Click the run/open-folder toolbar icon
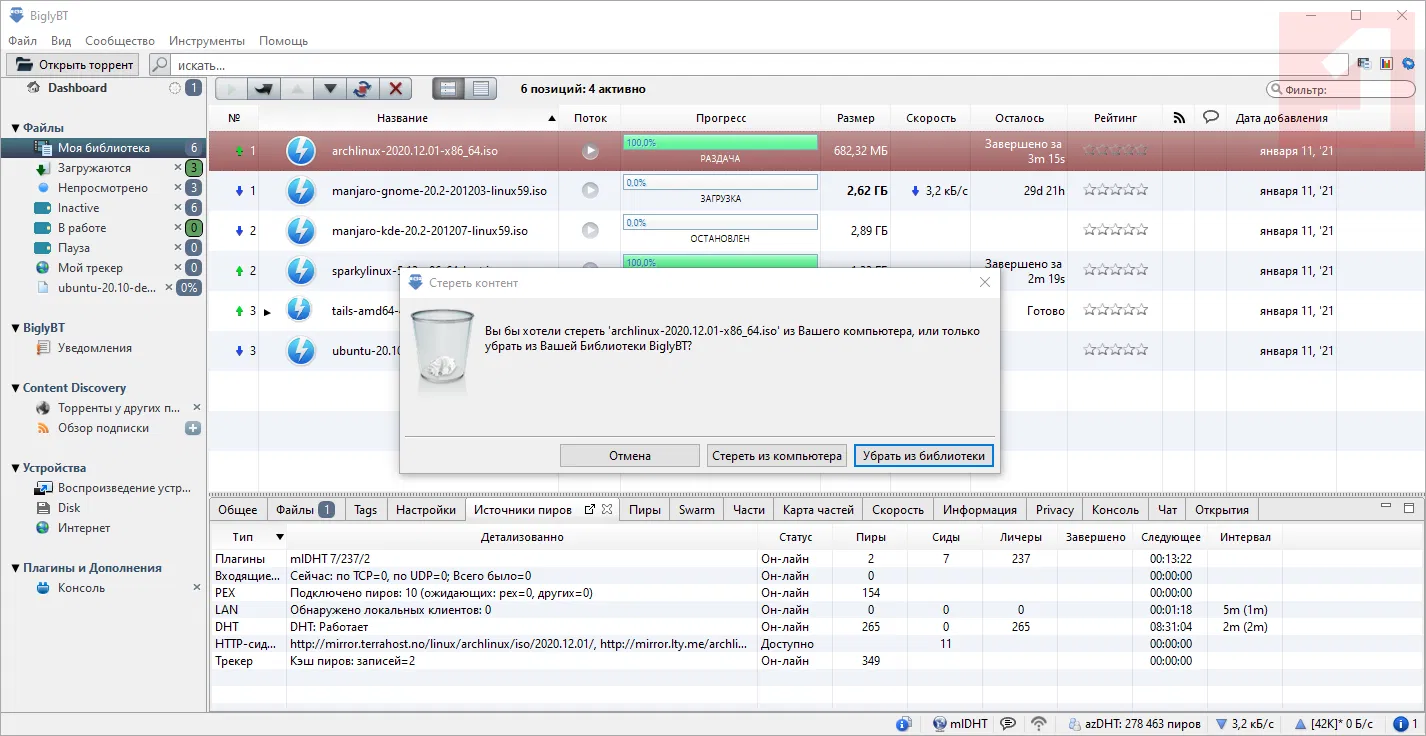 pyautogui.click(x=264, y=88)
